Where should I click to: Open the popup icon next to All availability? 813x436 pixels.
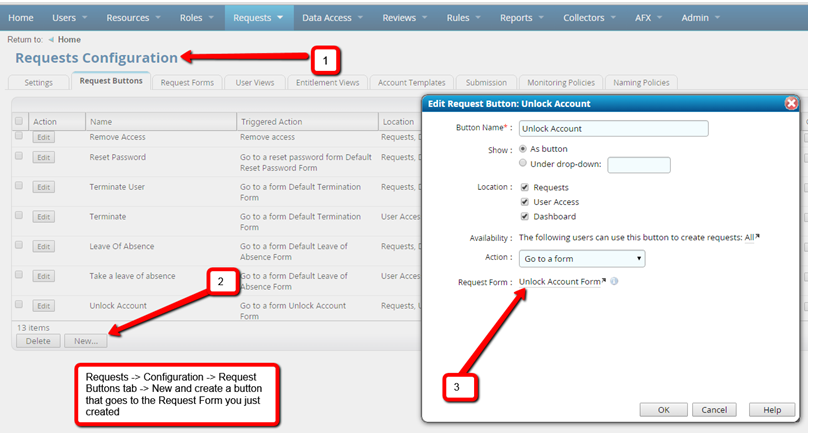click(757, 237)
